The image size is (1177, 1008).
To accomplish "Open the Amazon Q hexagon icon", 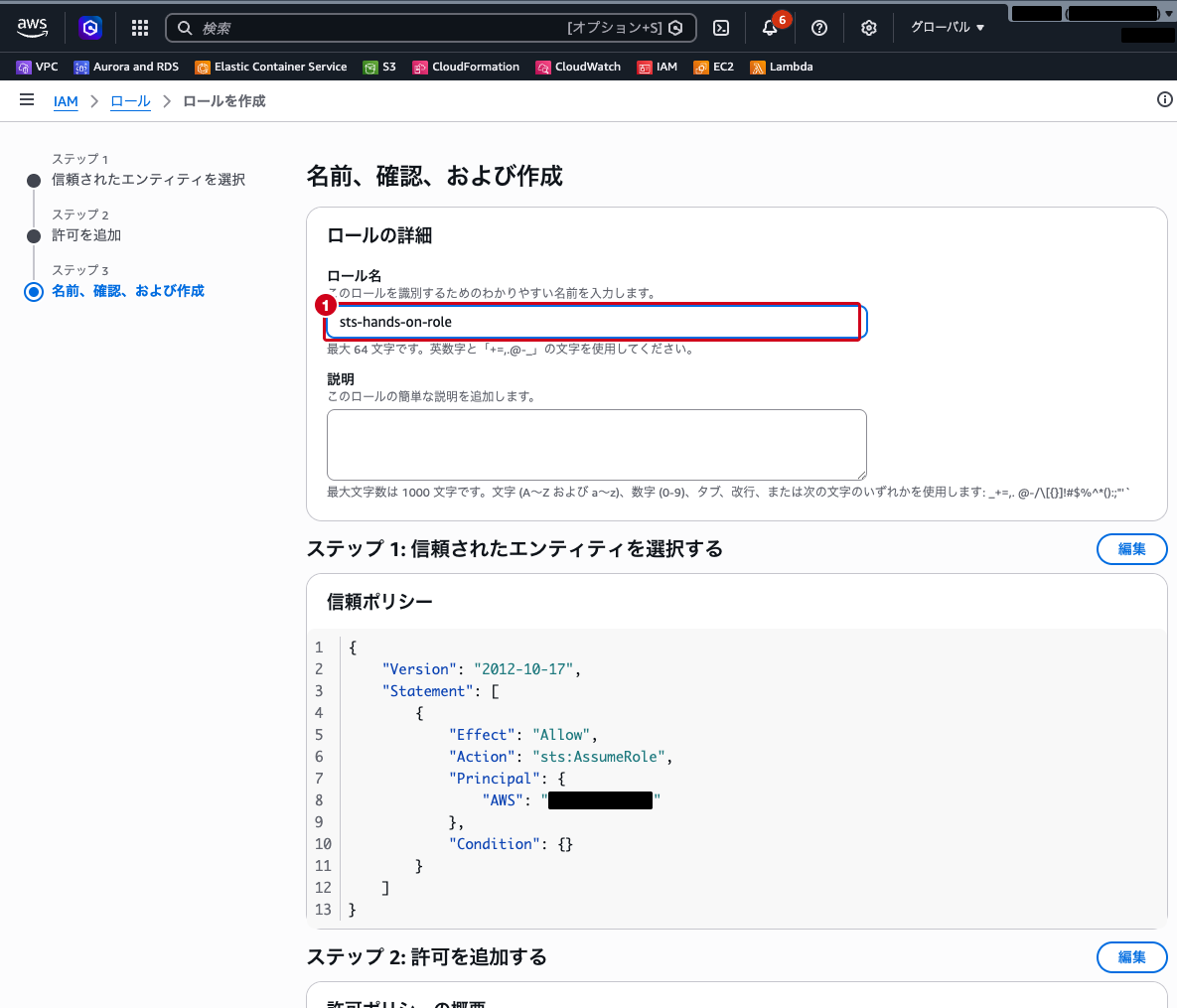I will 90,28.
